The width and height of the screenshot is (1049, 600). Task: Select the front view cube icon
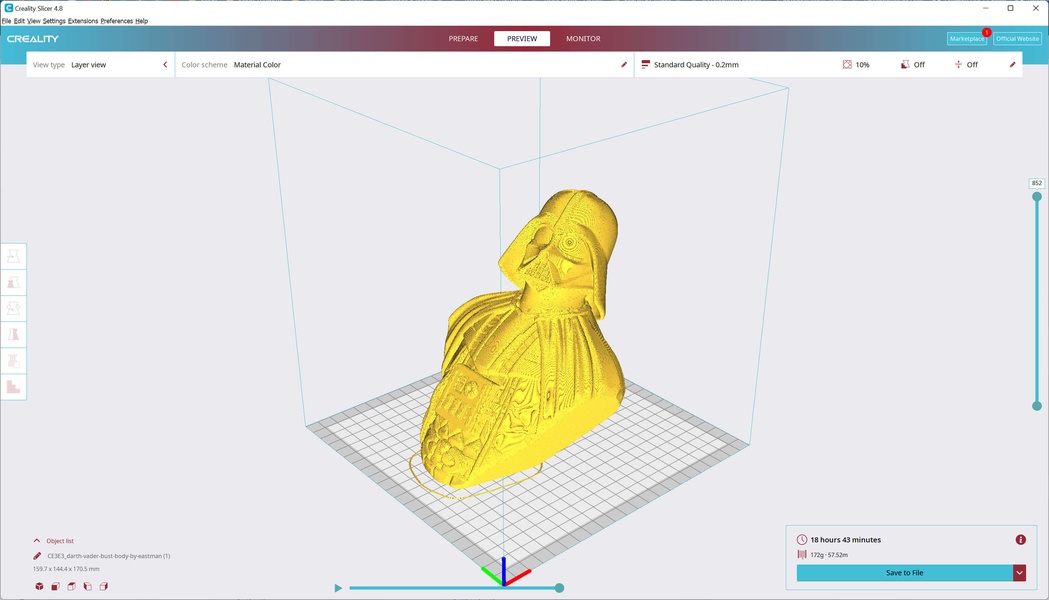[x=55, y=586]
